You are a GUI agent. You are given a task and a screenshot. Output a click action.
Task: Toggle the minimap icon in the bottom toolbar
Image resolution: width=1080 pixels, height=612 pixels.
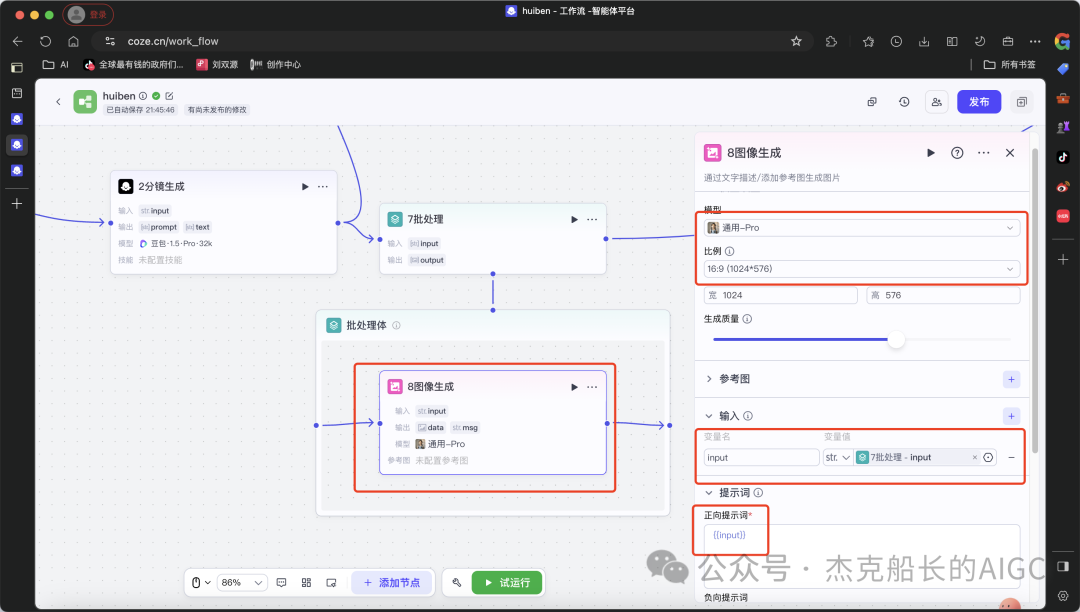[331, 583]
